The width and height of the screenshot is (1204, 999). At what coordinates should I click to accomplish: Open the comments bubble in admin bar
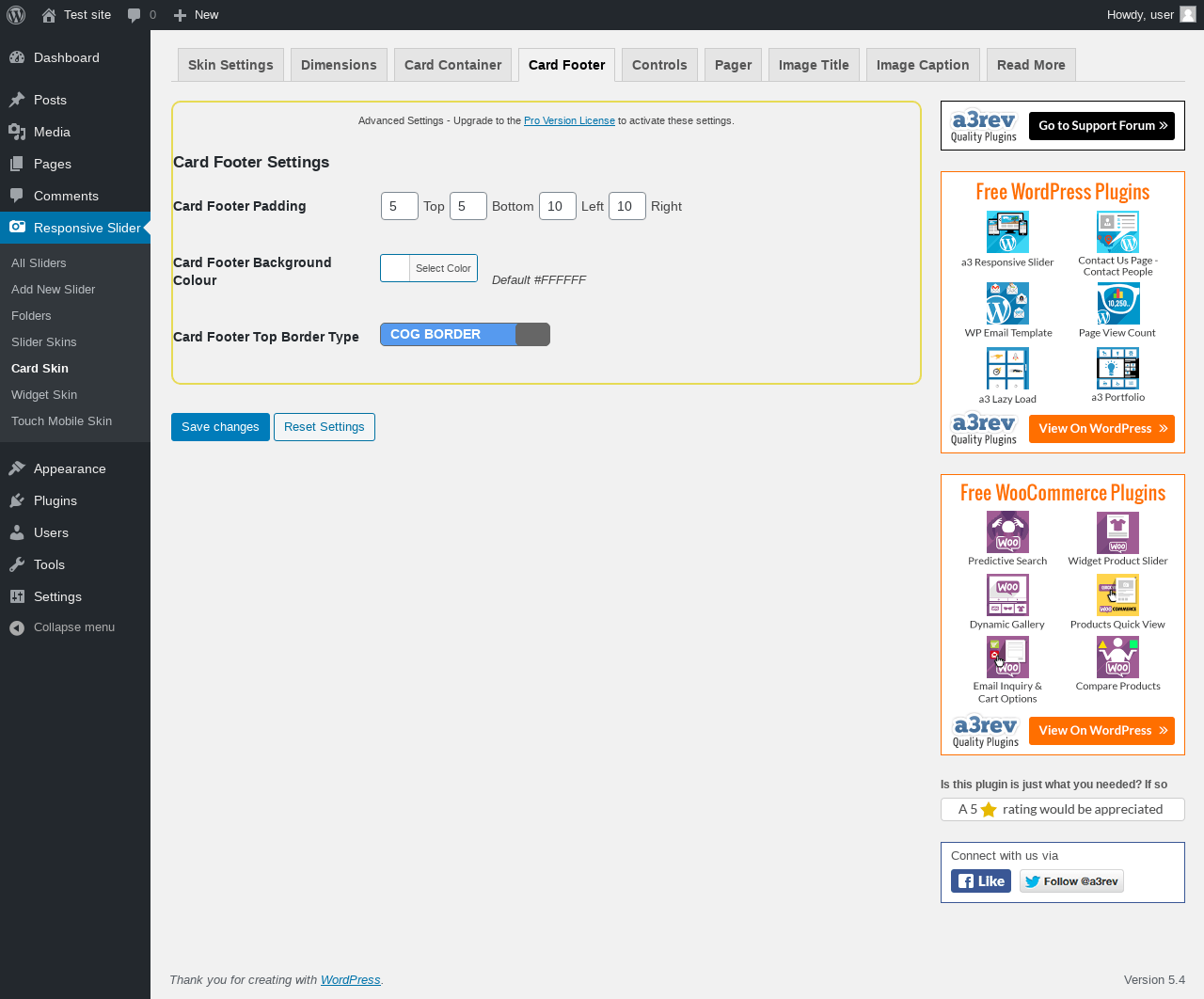(142, 15)
